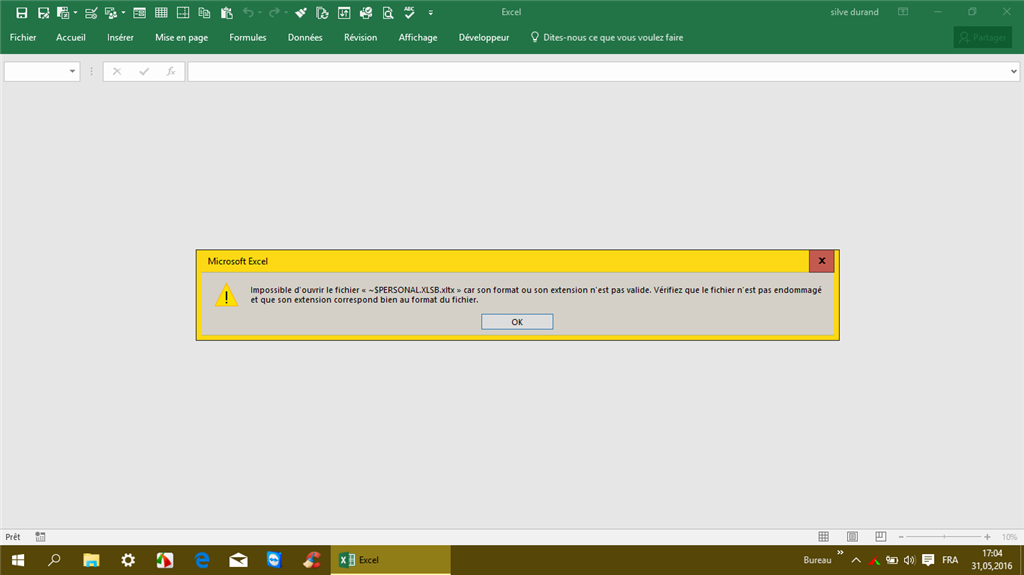Click the zoom slider in status bar

click(x=944, y=536)
